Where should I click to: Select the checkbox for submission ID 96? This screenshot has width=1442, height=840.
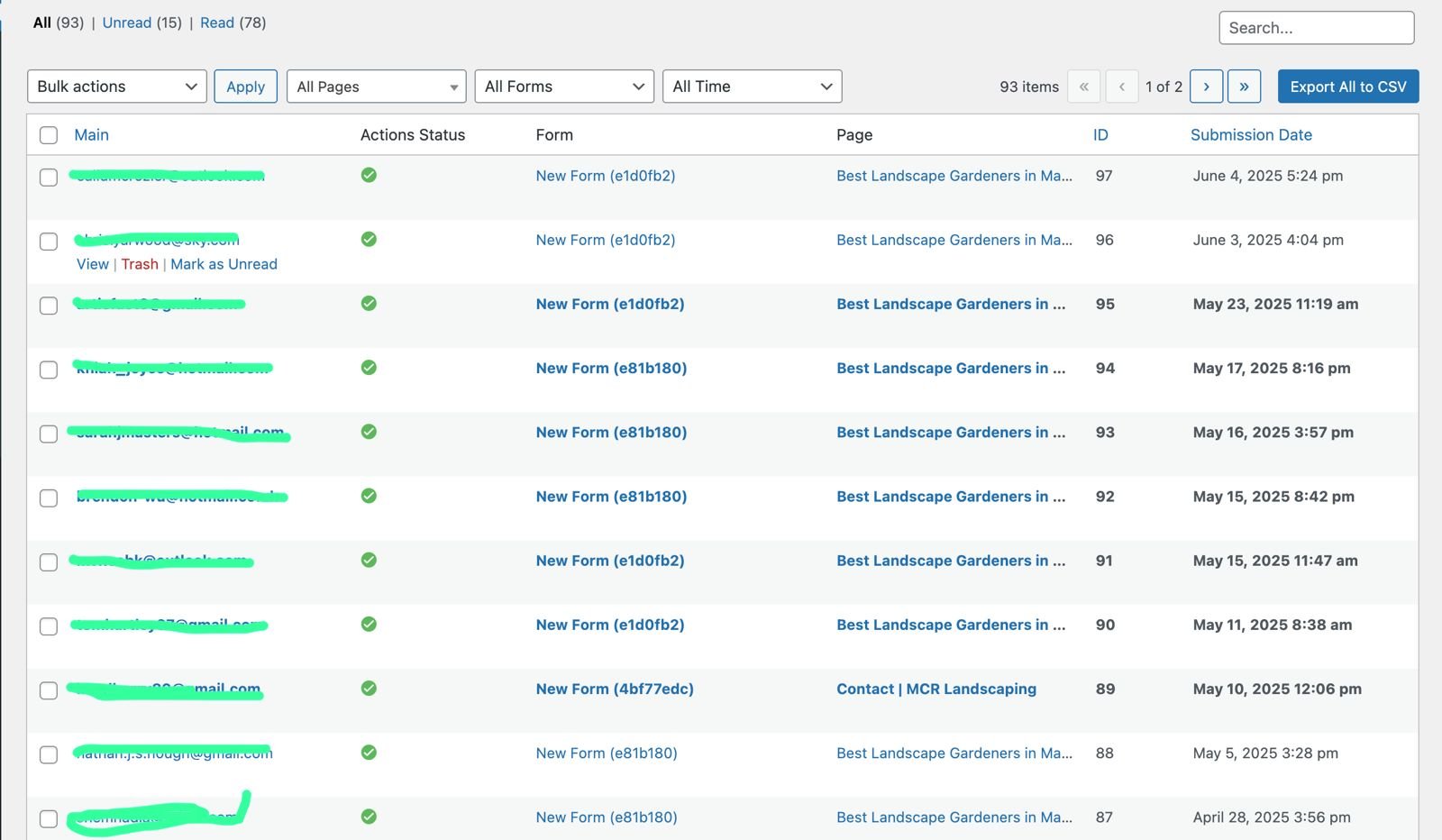[x=49, y=242]
